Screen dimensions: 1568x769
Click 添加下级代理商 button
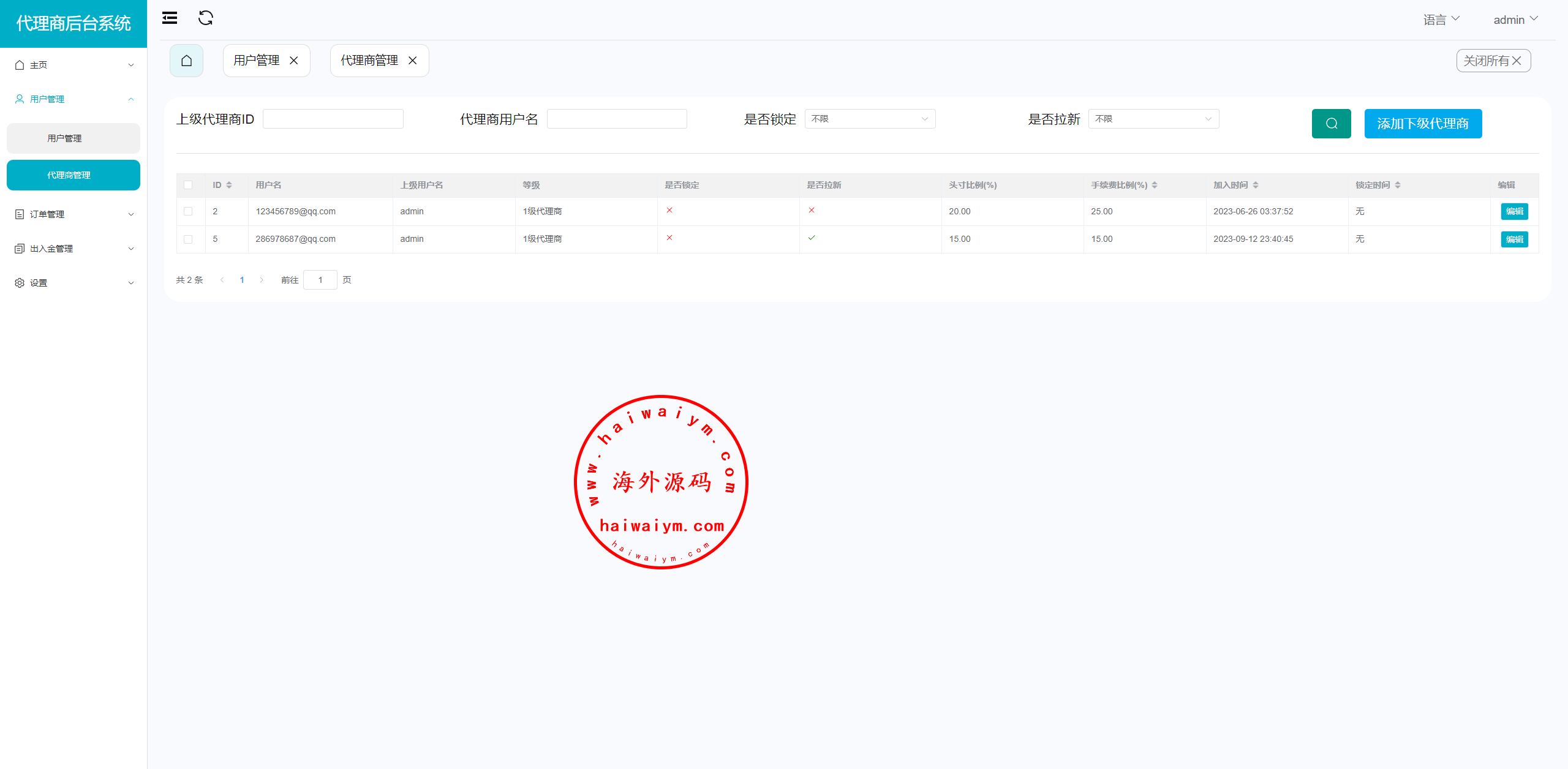pos(1423,124)
